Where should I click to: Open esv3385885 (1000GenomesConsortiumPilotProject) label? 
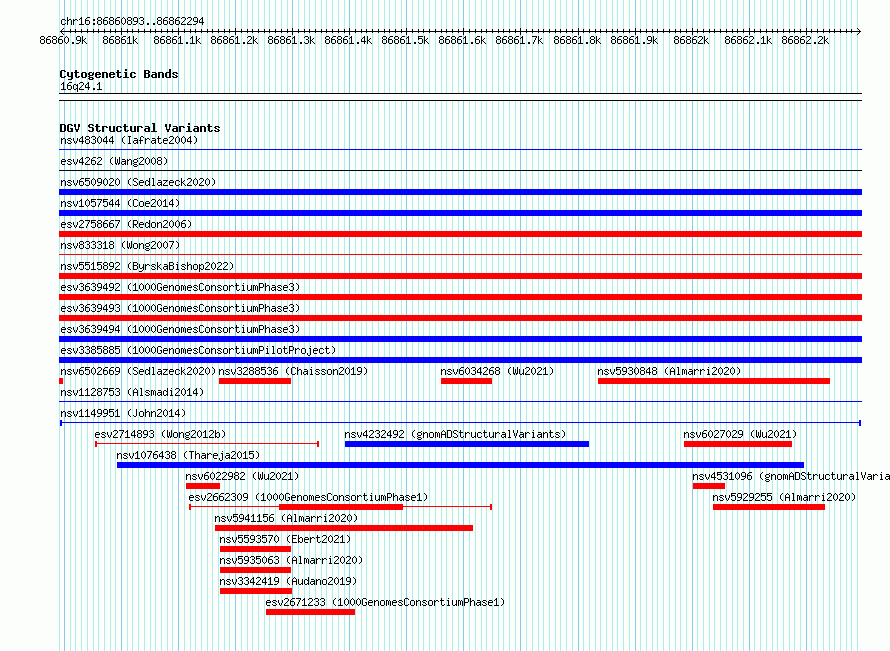coord(198,350)
